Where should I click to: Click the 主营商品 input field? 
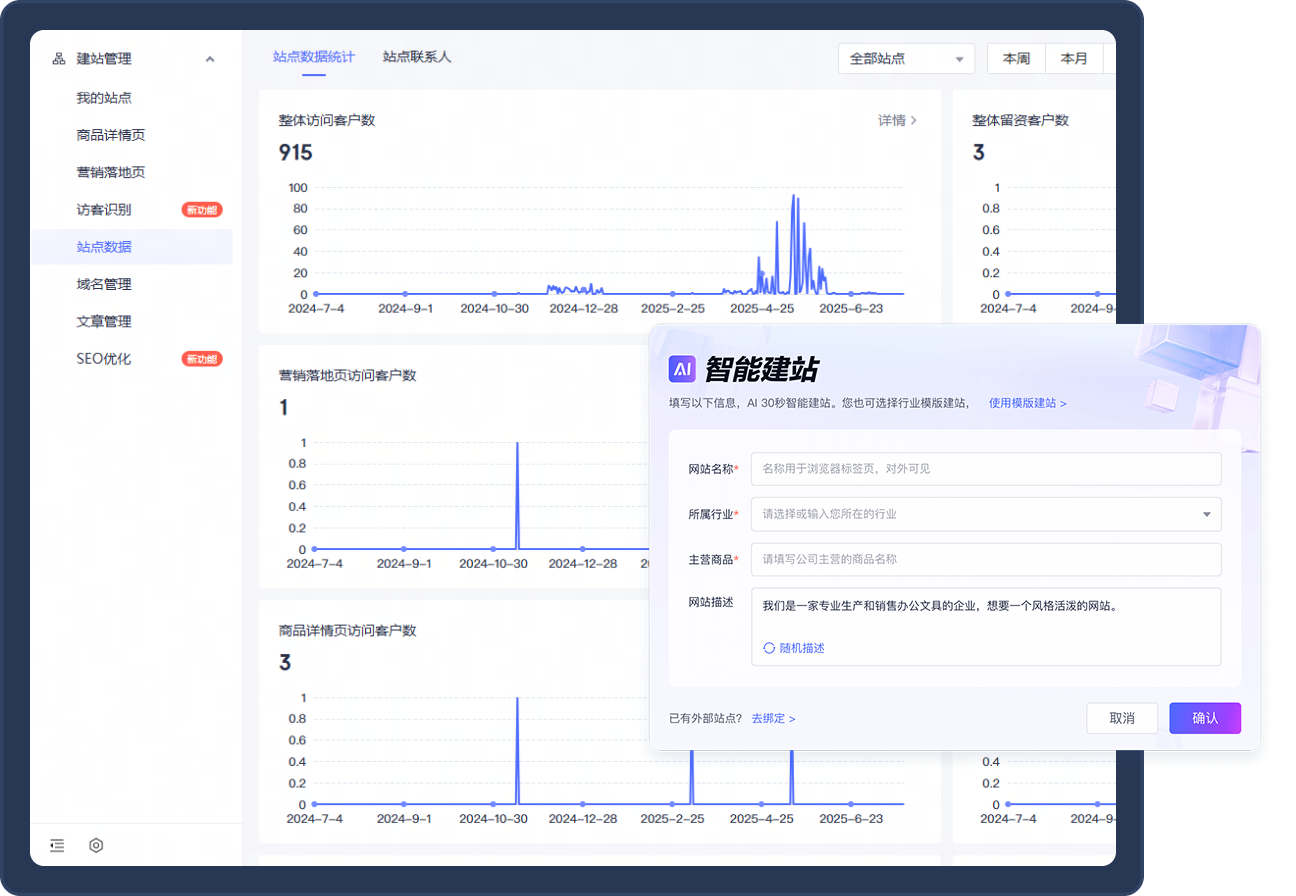986,560
